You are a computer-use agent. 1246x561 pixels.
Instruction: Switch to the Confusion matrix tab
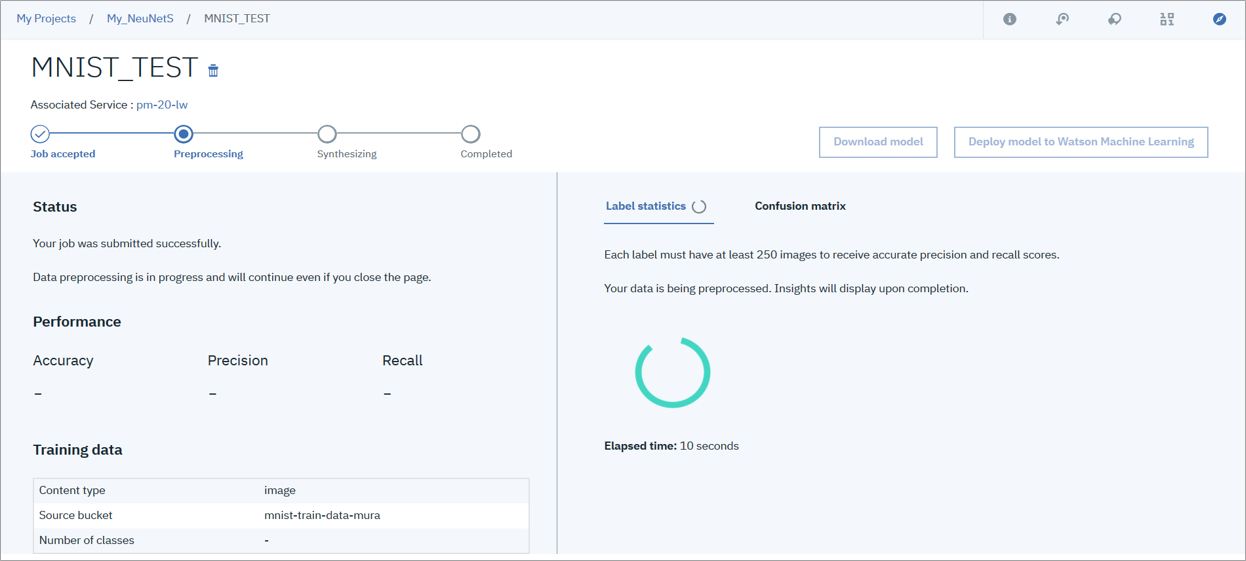tap(800, 206)
